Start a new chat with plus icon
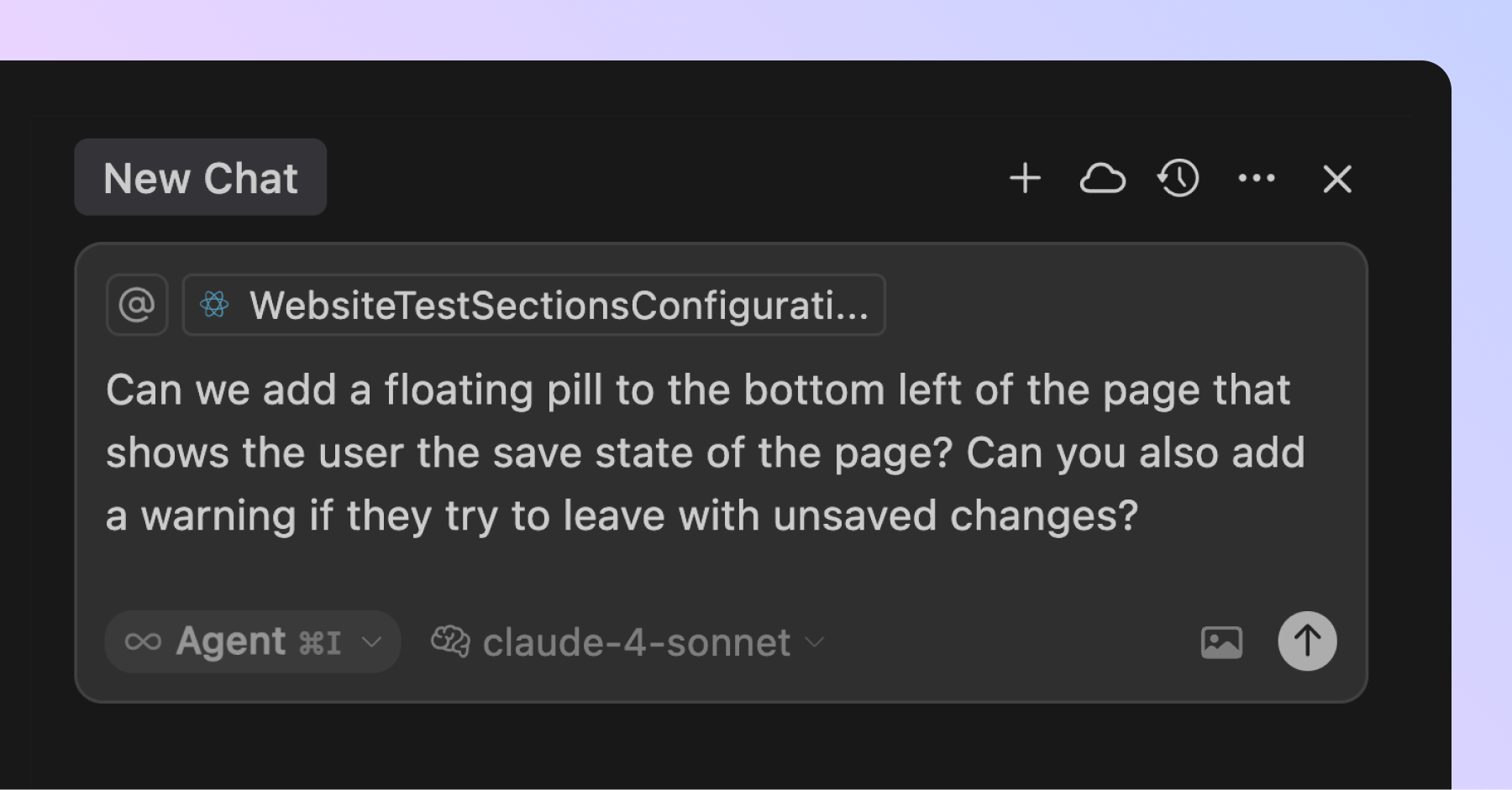Screen dimensions: 1512x790 (1025, 178)
